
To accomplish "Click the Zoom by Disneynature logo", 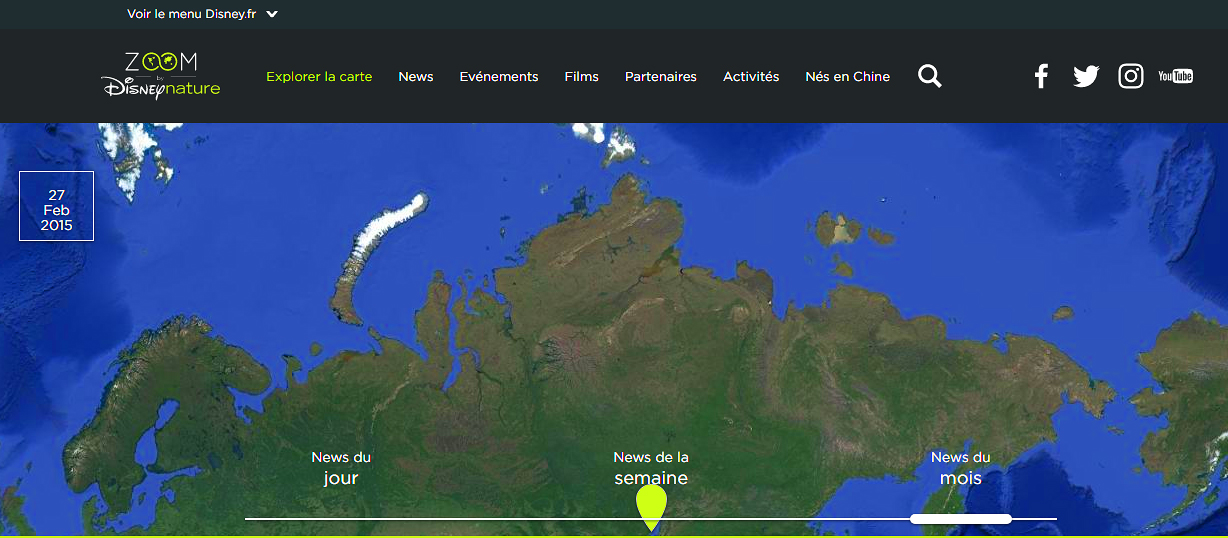I will click(161, 76).
